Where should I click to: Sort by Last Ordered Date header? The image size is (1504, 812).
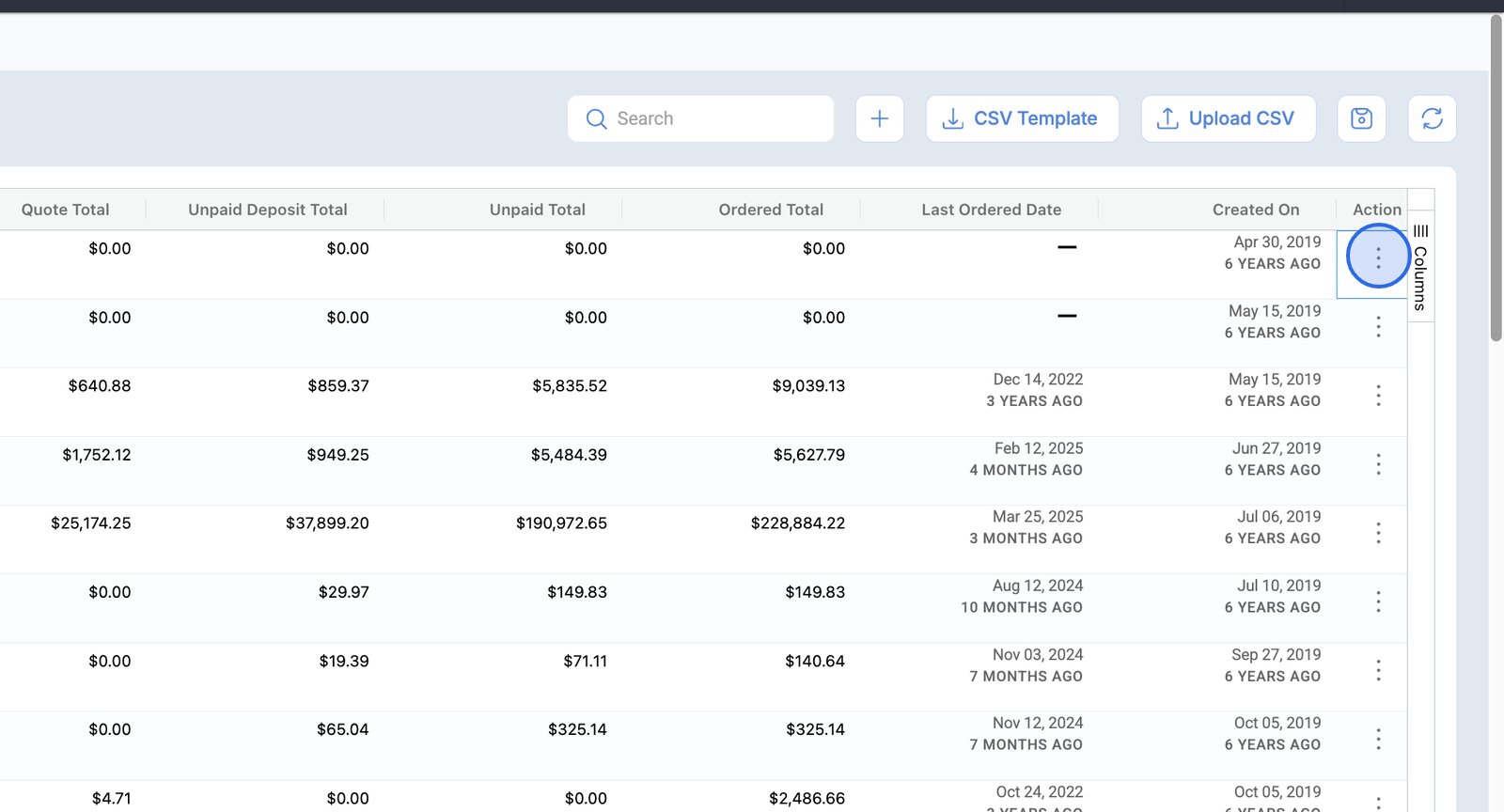(991, 210)
